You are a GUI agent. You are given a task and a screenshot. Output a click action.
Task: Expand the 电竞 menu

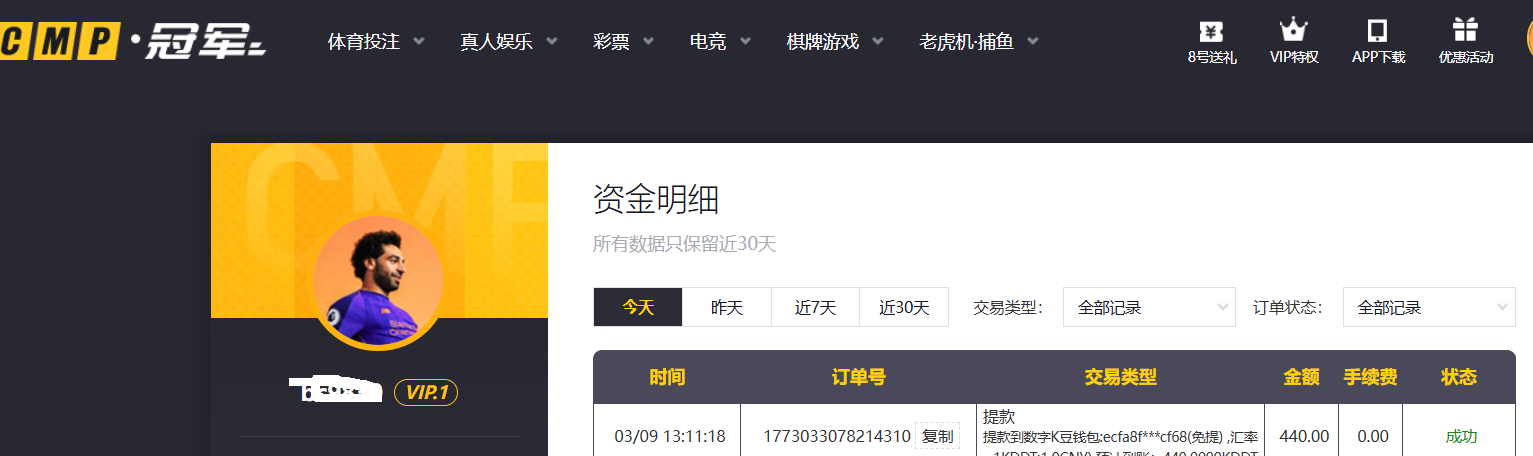pyautogui.click(x=708, y=42)
